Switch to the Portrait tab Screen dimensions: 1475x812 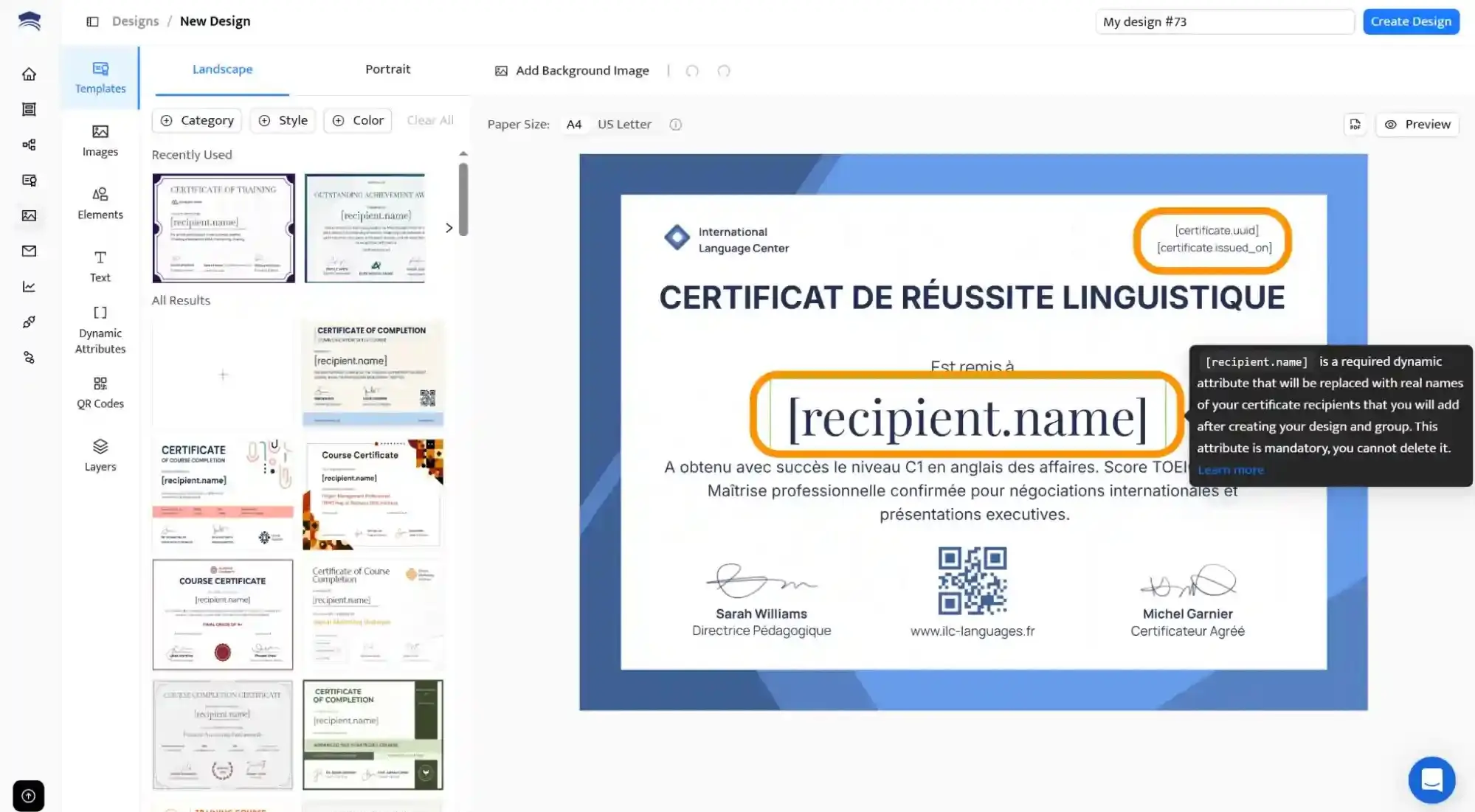(x=388, y=69)
